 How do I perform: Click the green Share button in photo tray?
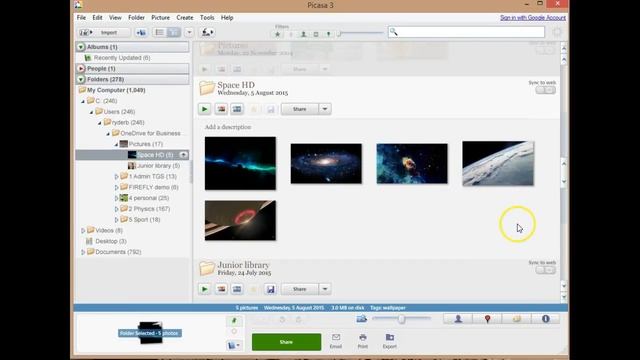[287, 342]
